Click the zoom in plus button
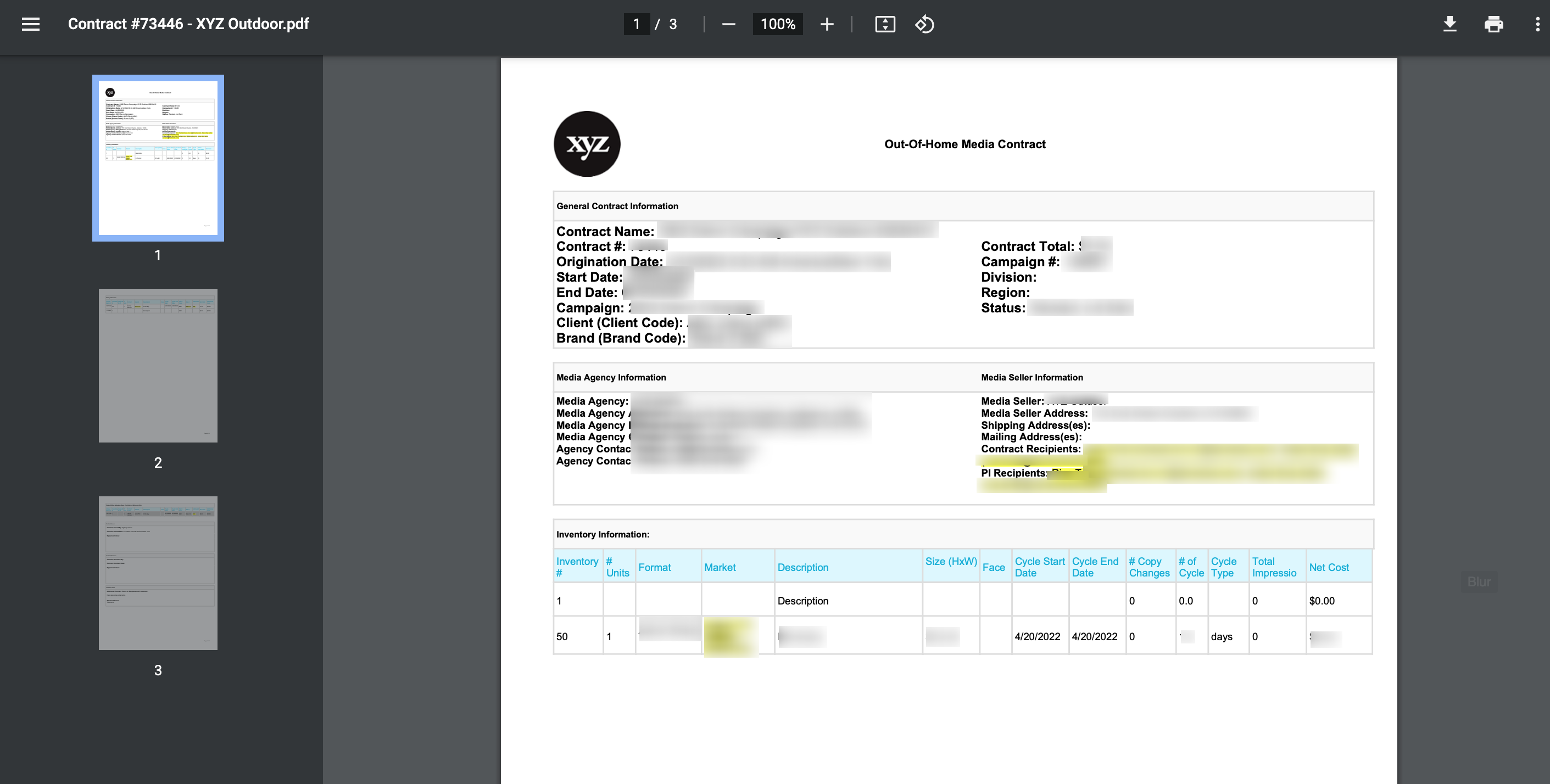1550x784 pixels. point(827,24)
